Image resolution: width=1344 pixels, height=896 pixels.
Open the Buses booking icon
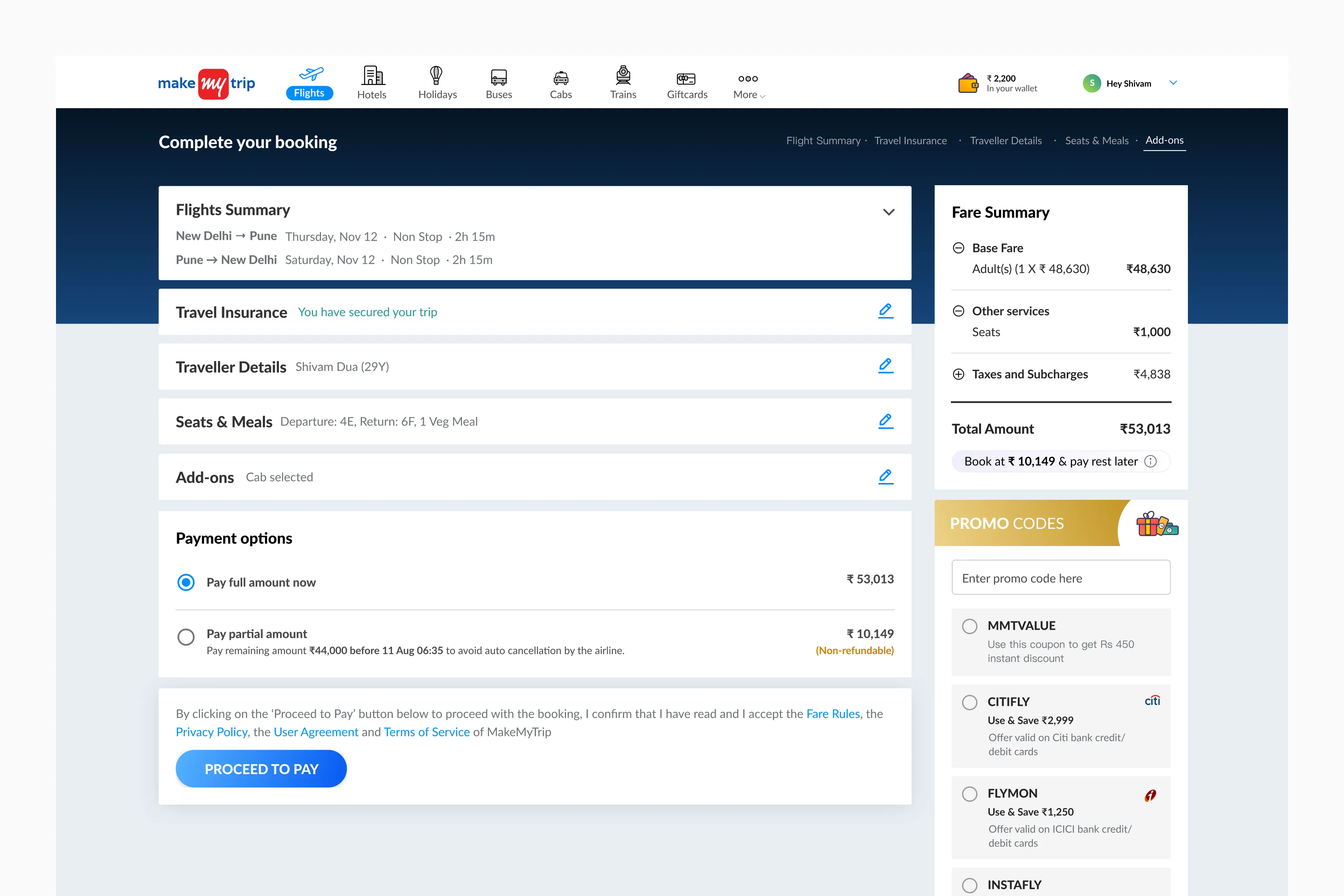point(498,77)
